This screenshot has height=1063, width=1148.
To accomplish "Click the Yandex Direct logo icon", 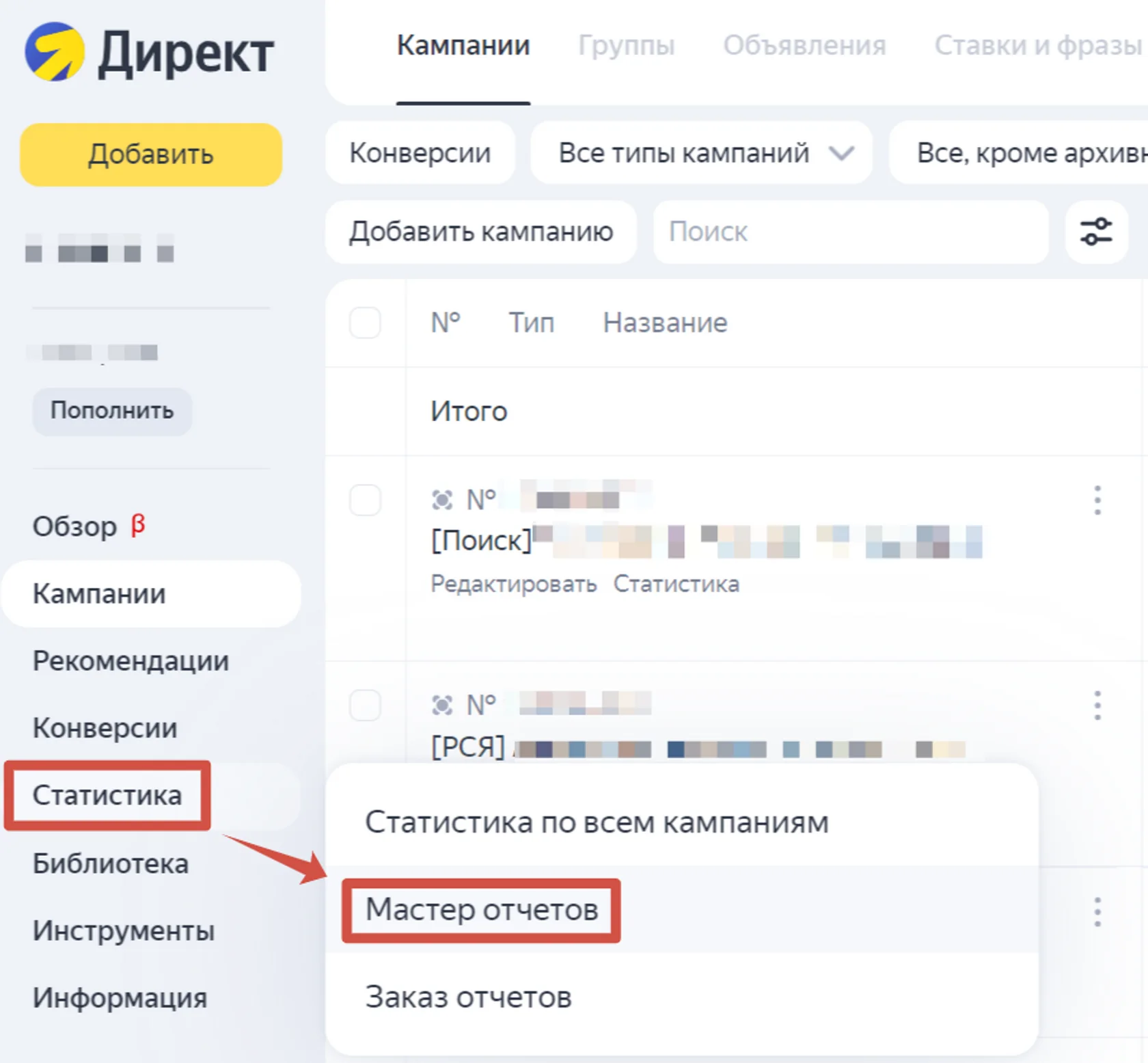I will [x=55, y=52].
